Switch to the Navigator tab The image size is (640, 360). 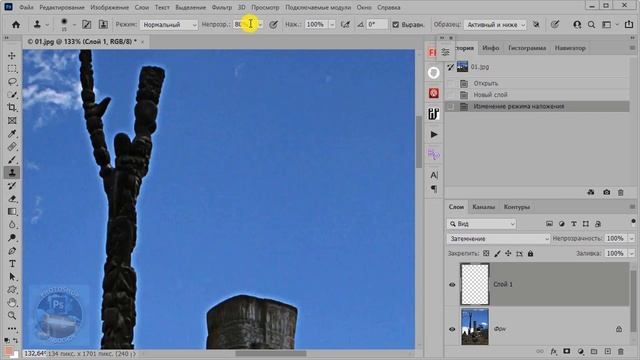coord(570,48)
